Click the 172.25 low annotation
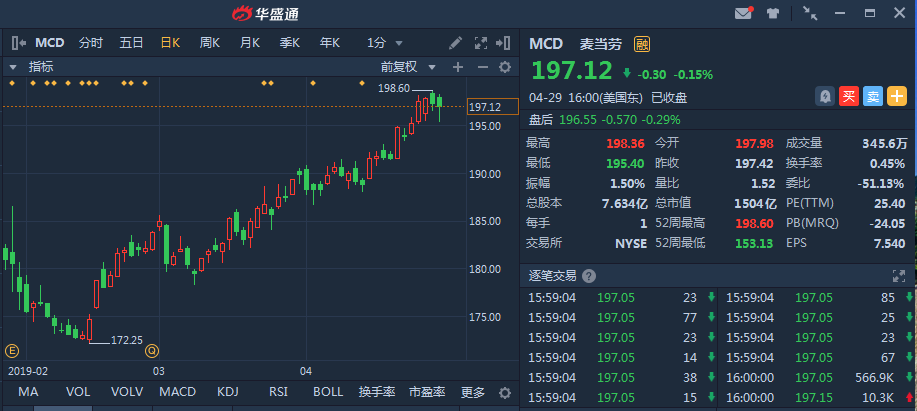 [127, 340]
